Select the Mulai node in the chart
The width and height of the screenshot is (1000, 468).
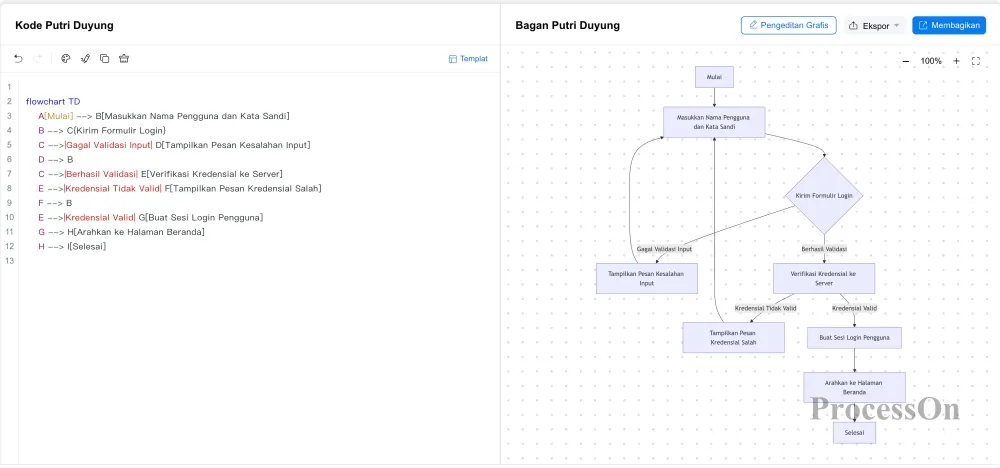tap(714, 77)
